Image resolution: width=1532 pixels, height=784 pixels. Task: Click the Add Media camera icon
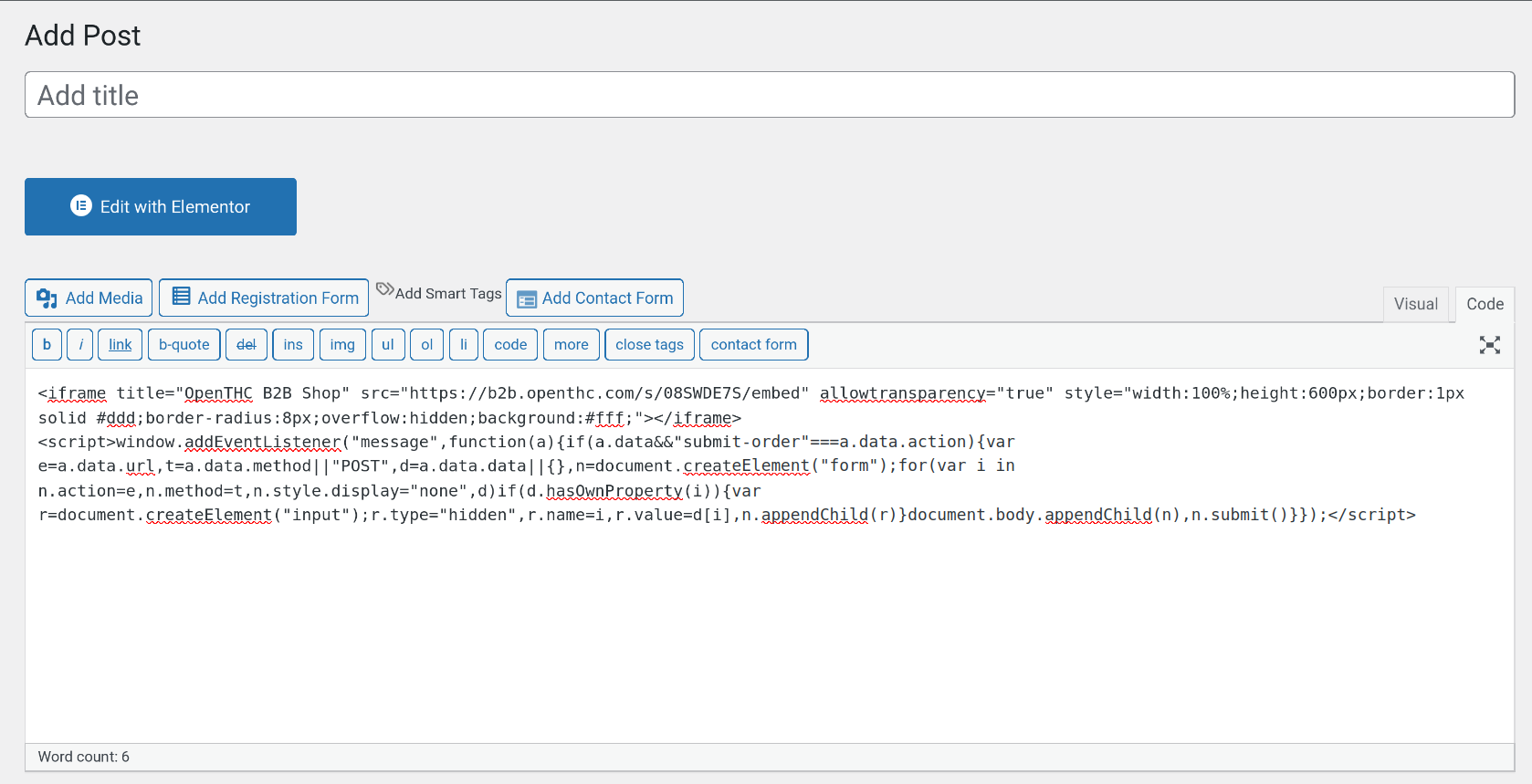coord(47,298)
